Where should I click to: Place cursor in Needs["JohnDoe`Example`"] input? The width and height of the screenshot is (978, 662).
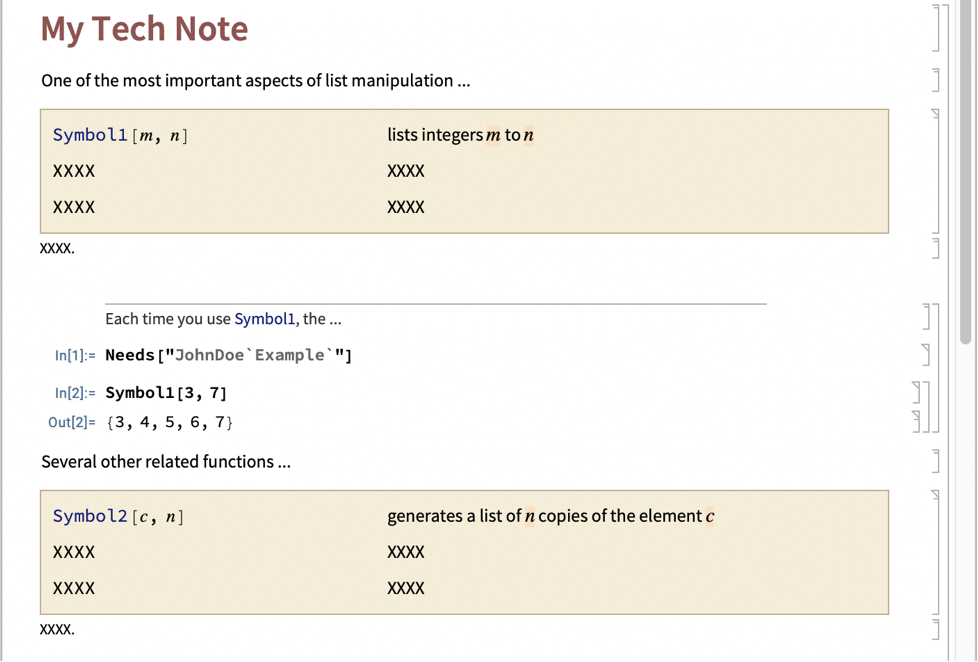(x=228, y=355)
